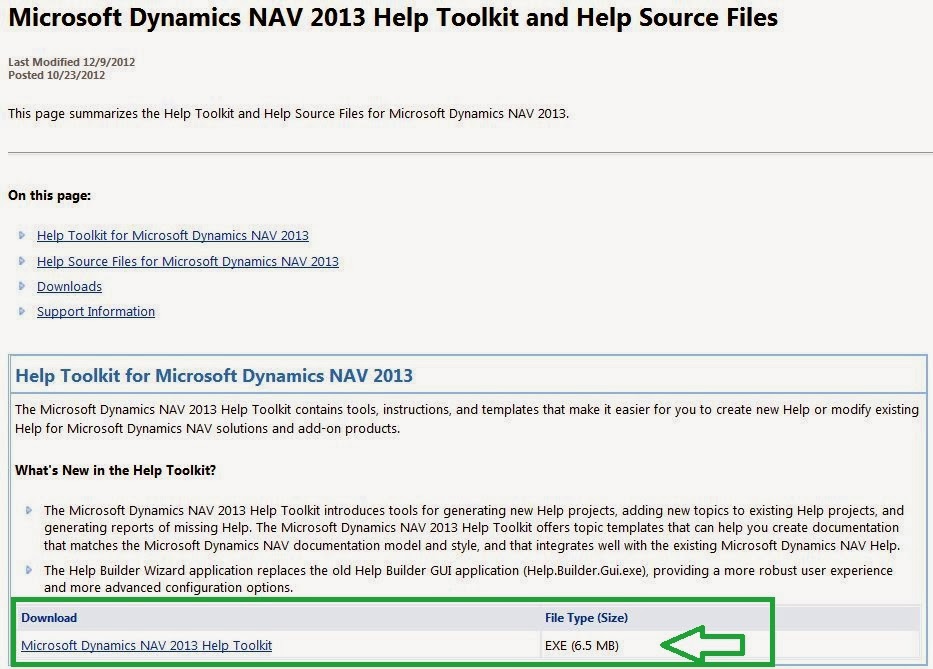The image size is (933, 669).
Task: Click the 'File Type (Size)' column header
Action: [586, 618]
